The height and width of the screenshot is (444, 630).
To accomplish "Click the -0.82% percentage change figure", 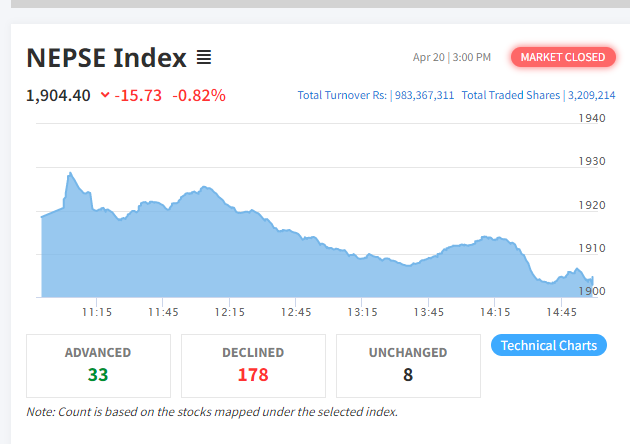I will (199, 96).
